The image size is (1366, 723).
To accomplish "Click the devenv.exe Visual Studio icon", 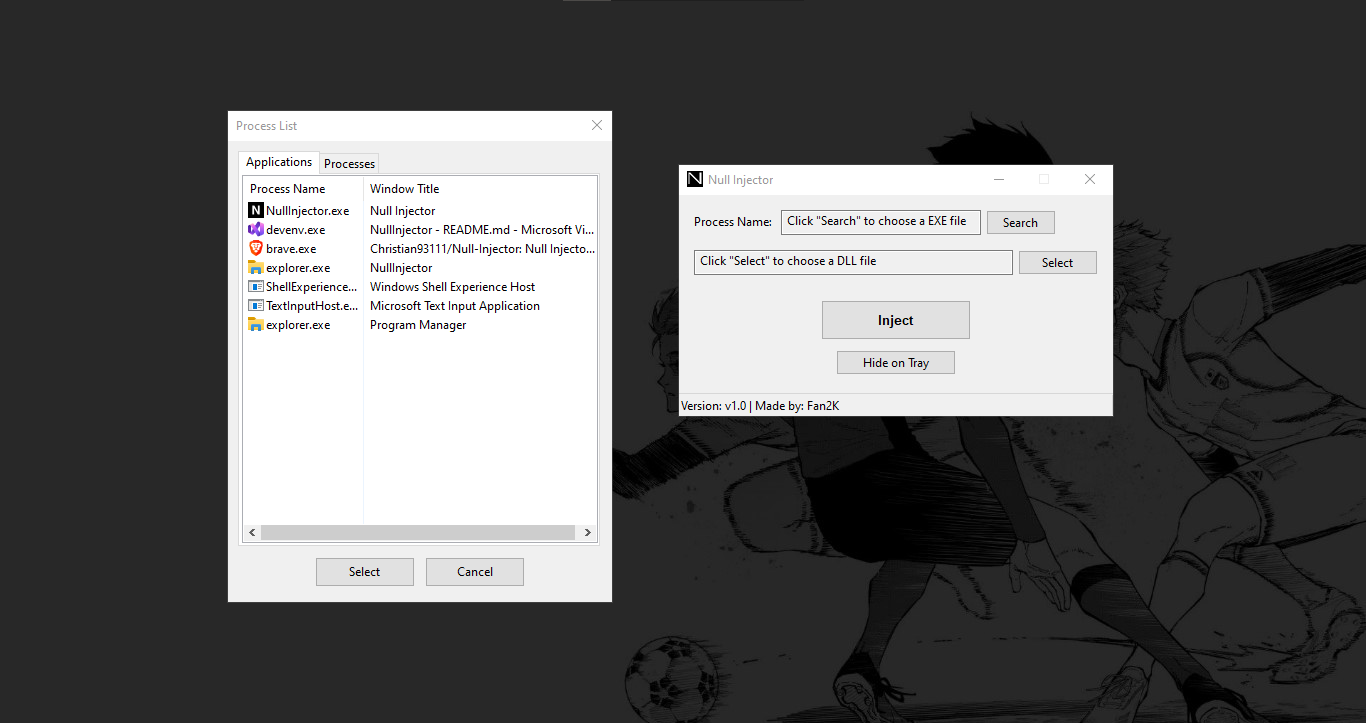I will 256,230.
